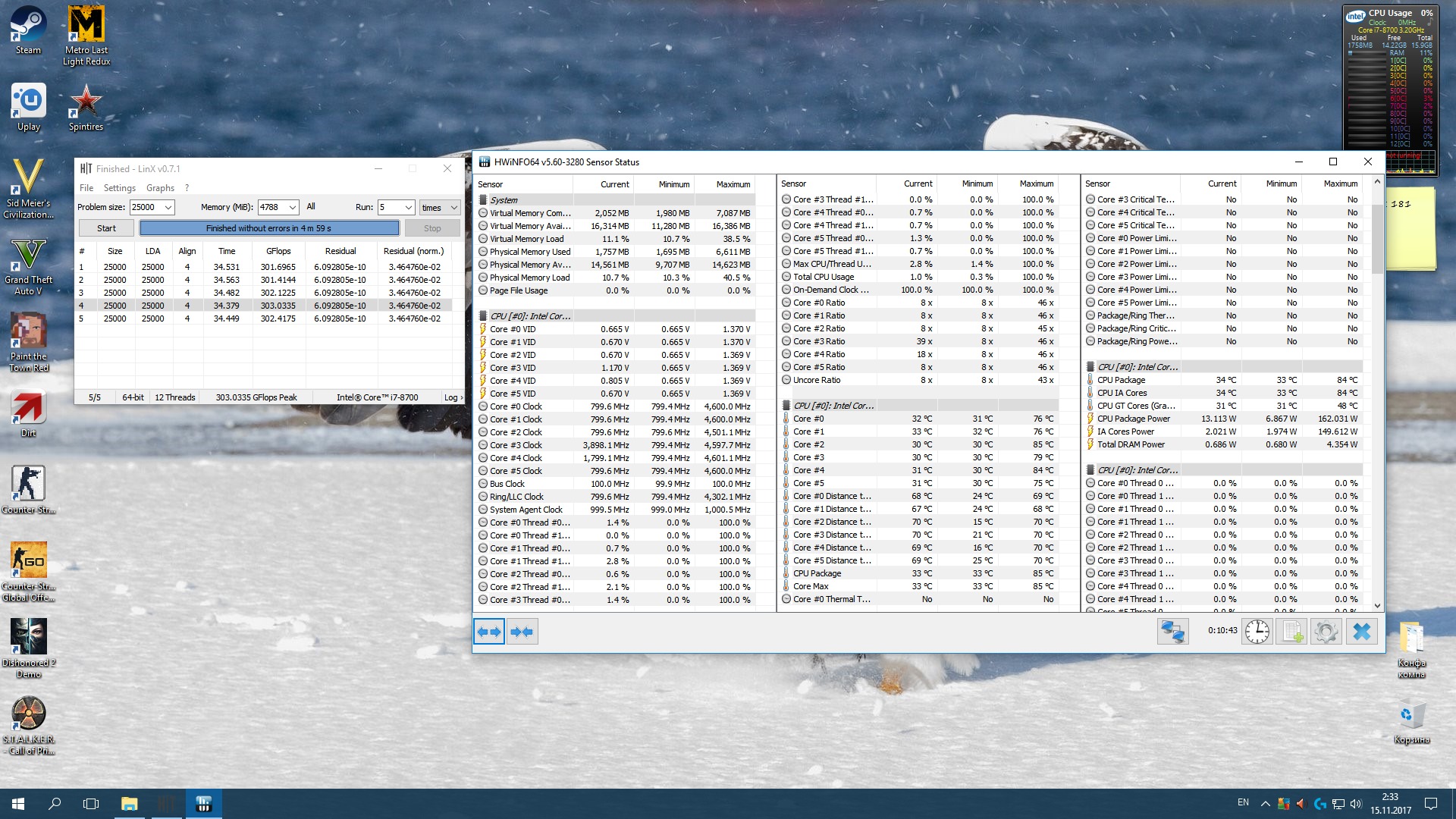The image size is (1456, 819).
Task: Reset sensor min/max with the clock icon
Action: (x=1257, y=632)
